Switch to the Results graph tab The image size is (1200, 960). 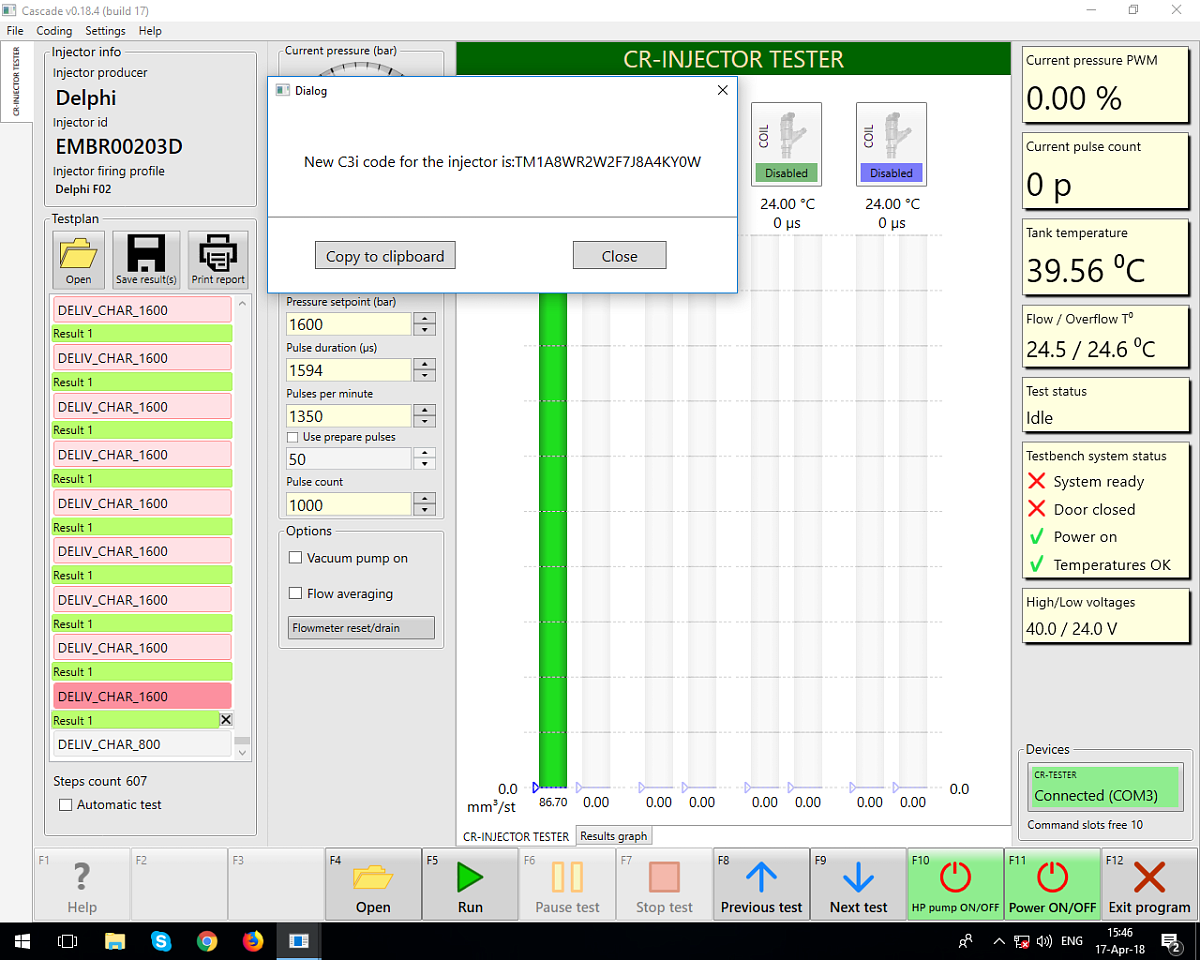pos(614,836)
